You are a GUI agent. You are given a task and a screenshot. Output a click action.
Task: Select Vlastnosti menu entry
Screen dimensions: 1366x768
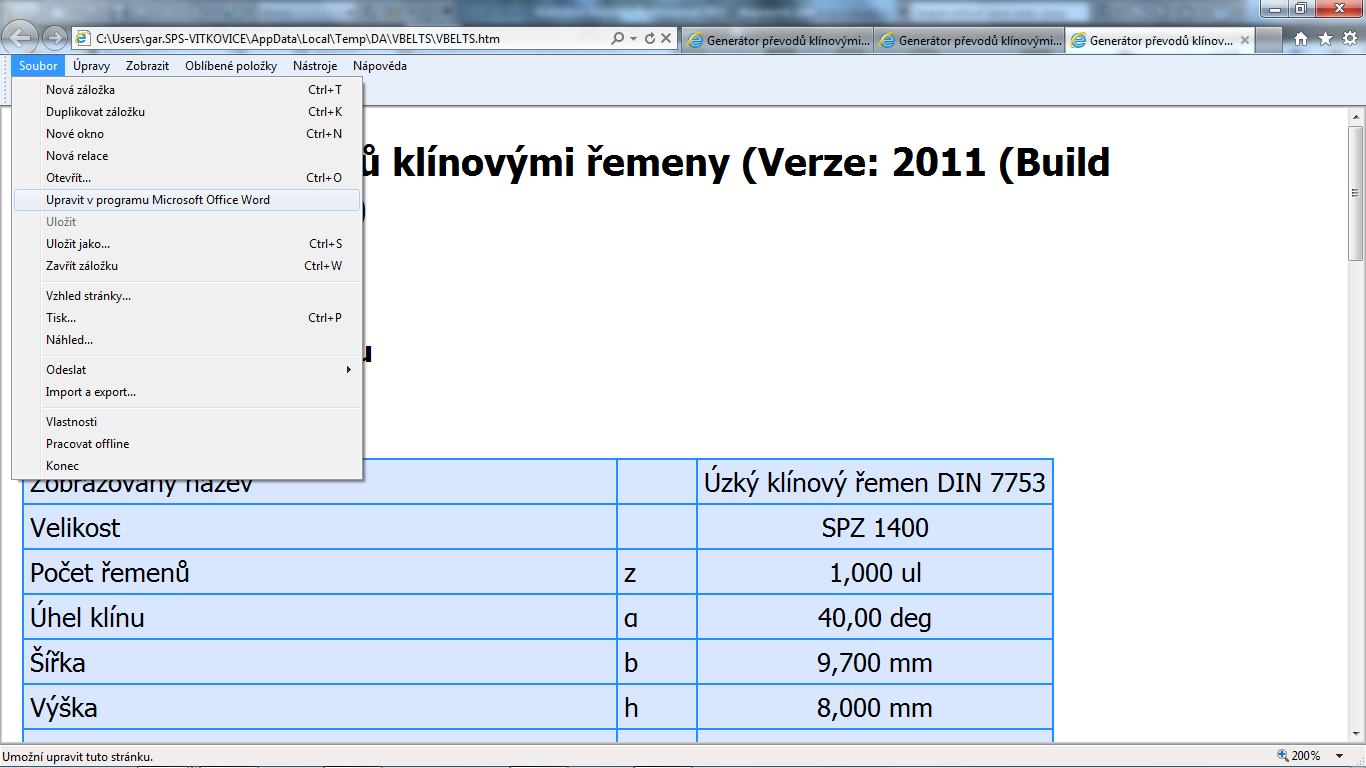click(x=187, y=422)
